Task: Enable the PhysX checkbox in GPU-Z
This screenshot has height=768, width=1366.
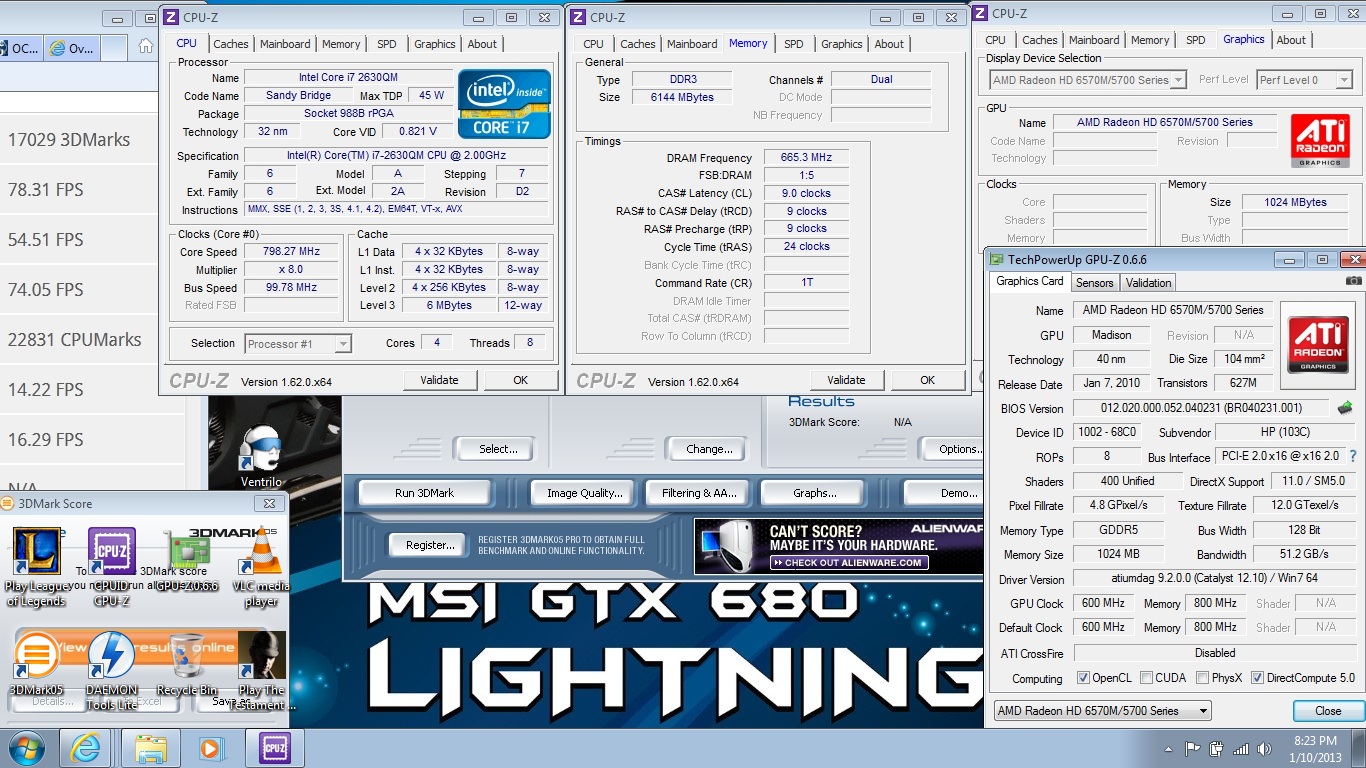Action: click(x=1201, y=678)
